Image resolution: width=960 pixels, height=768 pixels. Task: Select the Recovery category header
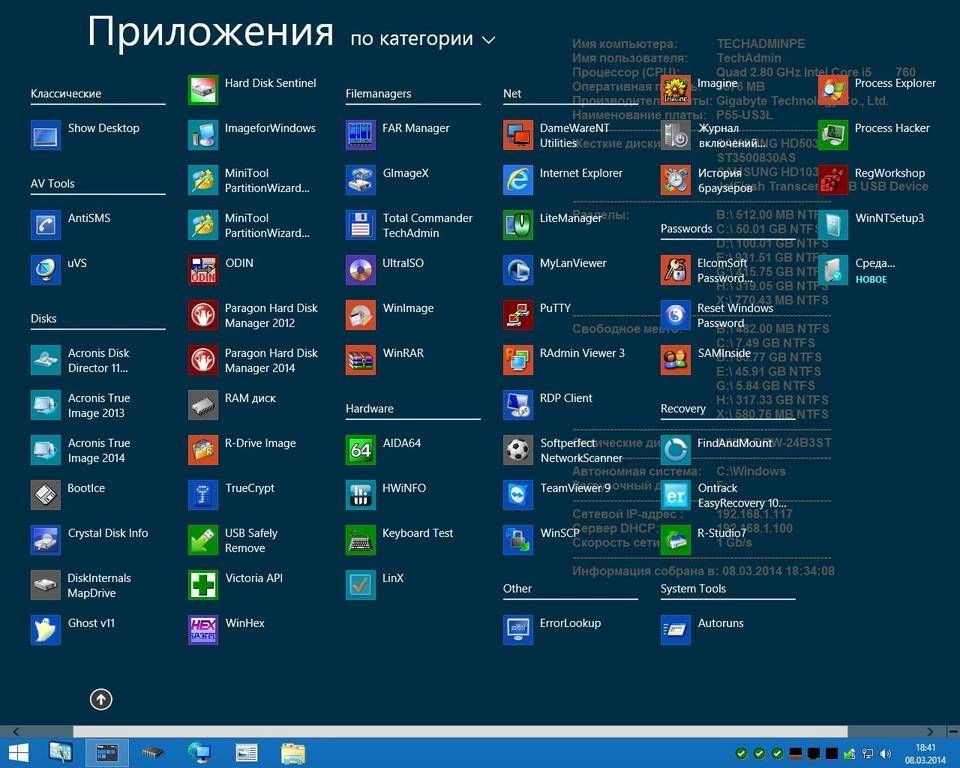pos(683,408)
